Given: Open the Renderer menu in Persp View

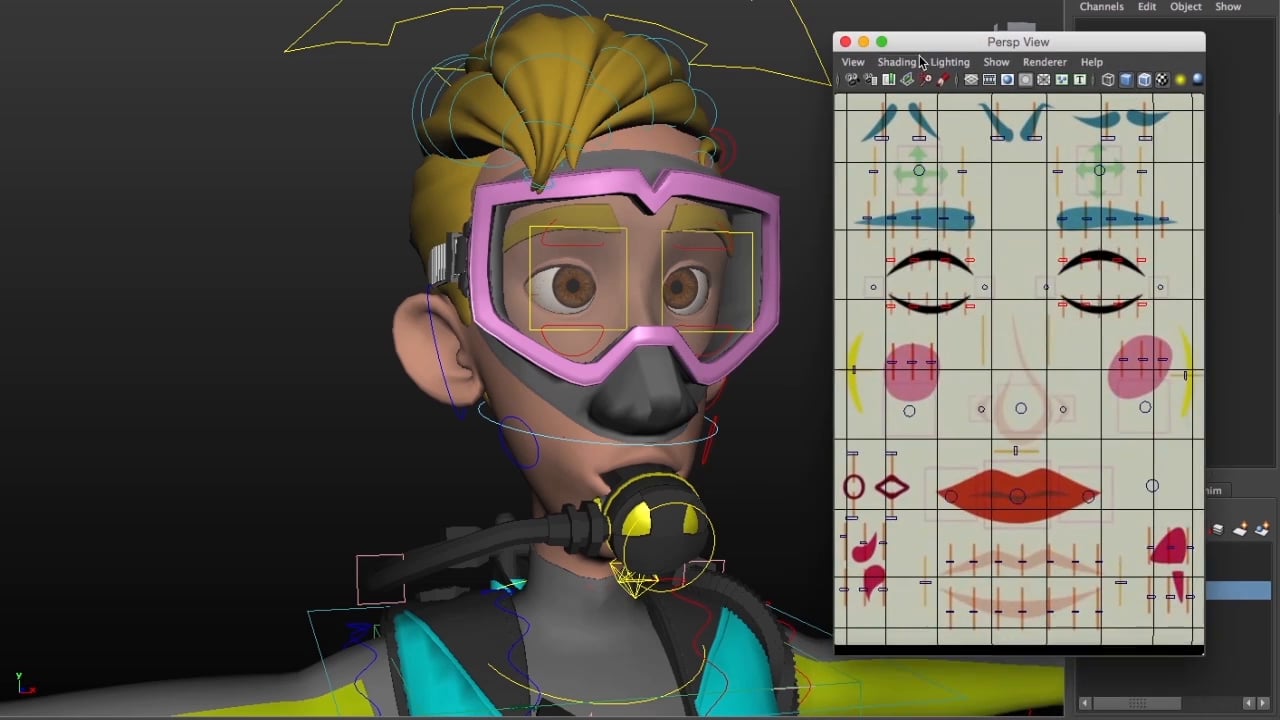Looking at the screenshot, I should tap(1044, 62).
